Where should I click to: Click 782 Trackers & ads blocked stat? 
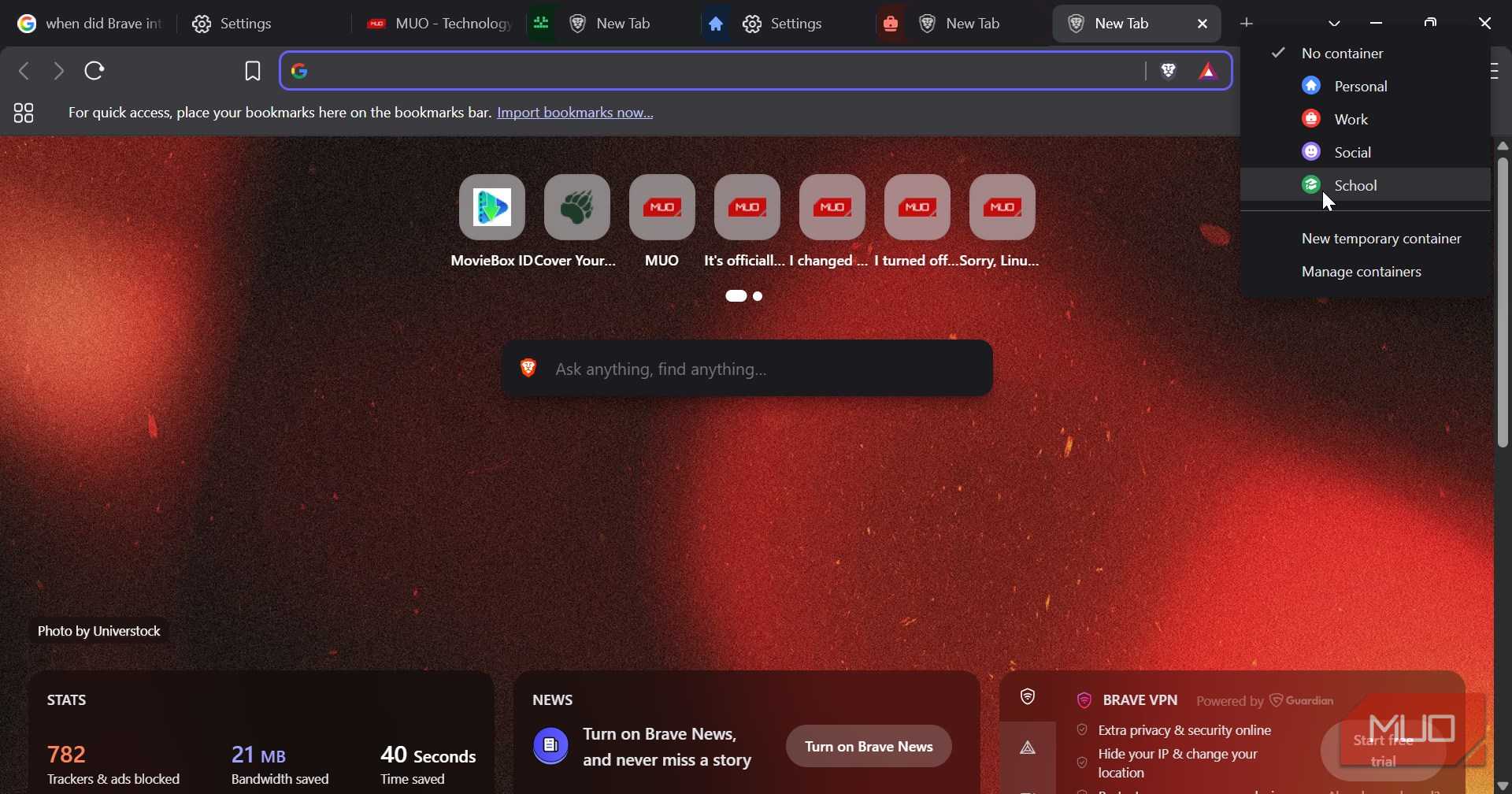coord(113,765)
